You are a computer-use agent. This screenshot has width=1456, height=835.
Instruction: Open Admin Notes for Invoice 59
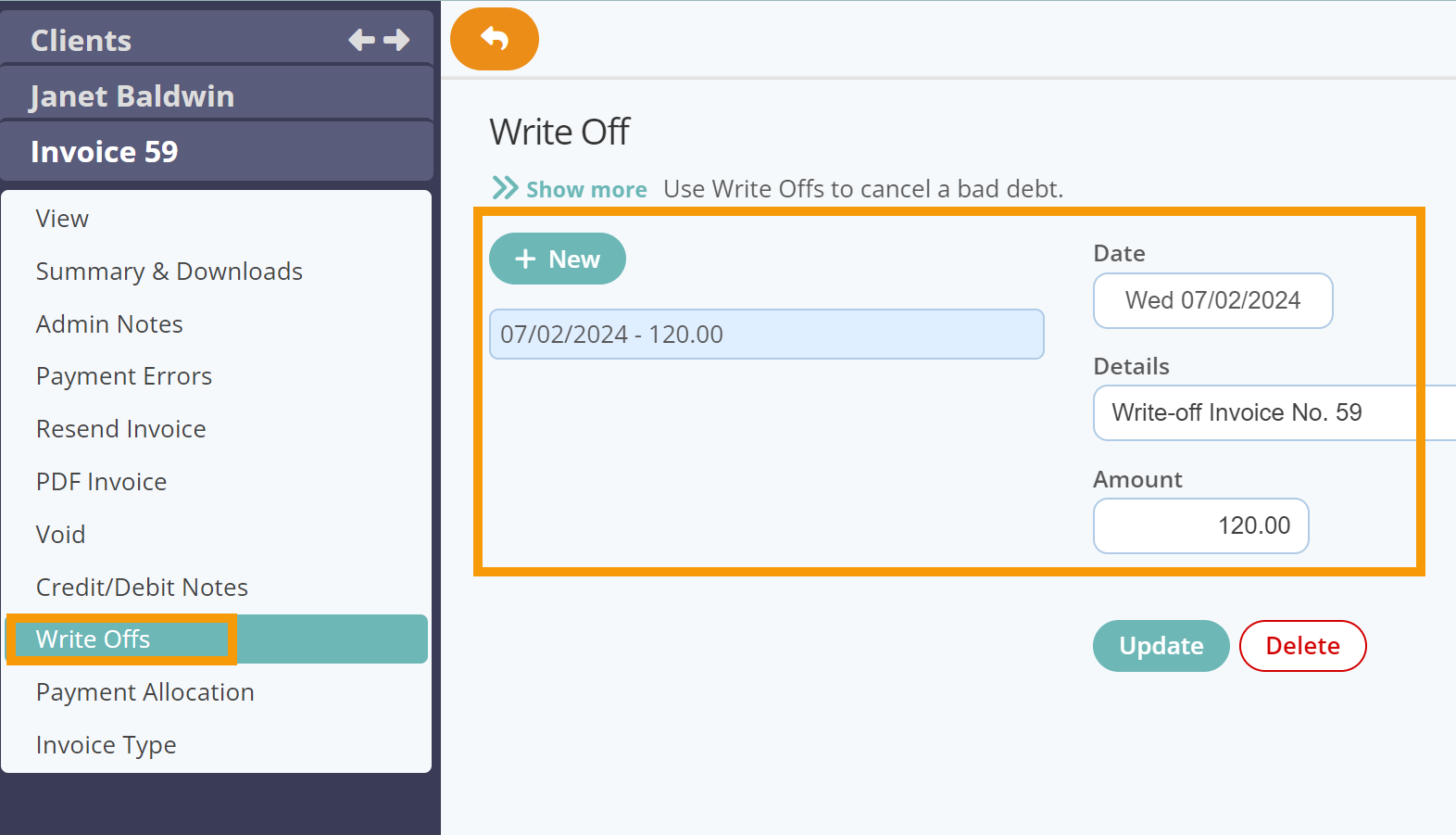click(109, 323)
